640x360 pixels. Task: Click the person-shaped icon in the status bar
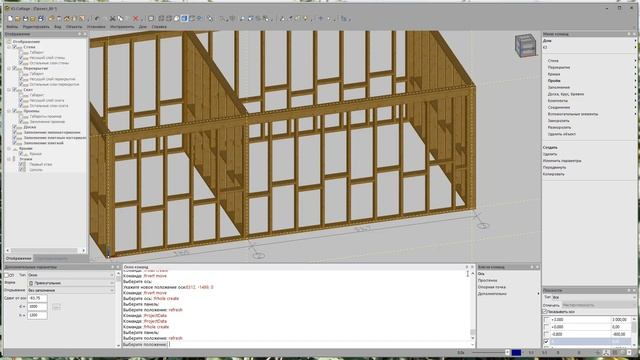pyautogui.click(x=606, y=352)
